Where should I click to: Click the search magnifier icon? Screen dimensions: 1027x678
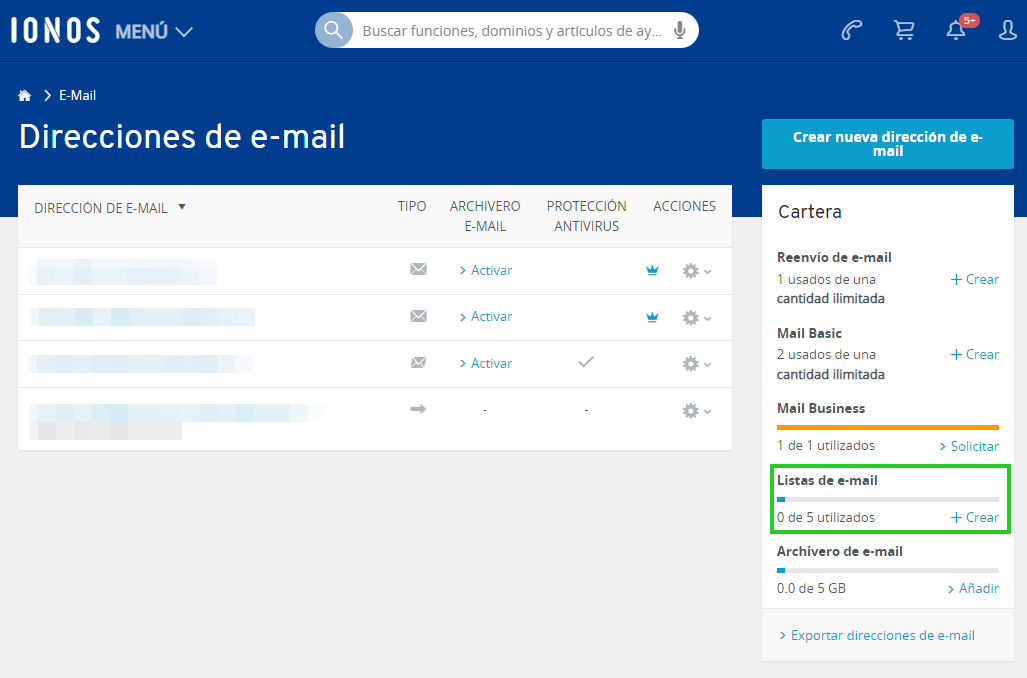[x=333, y=30]
